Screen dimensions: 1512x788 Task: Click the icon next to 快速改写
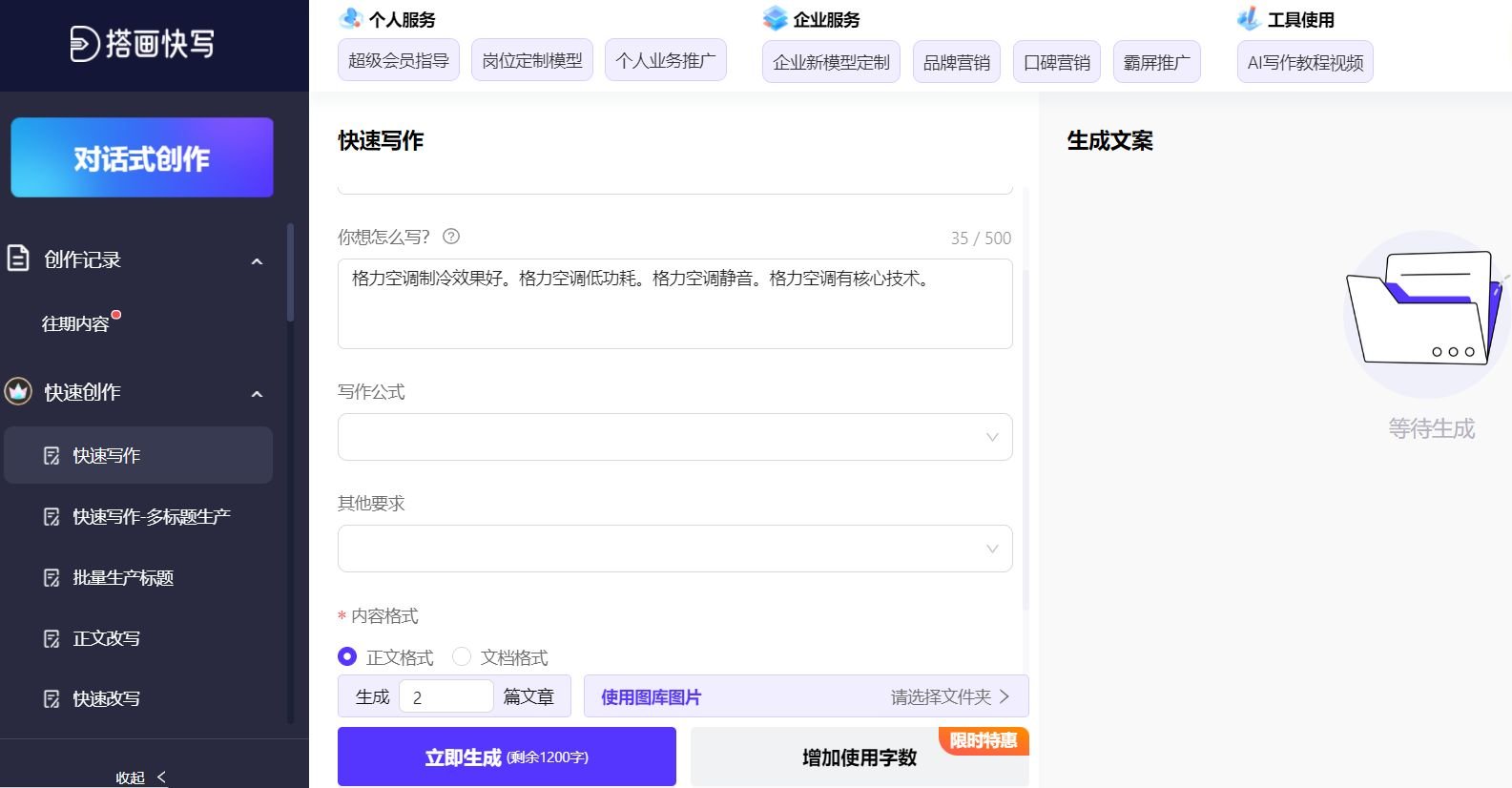52,699
